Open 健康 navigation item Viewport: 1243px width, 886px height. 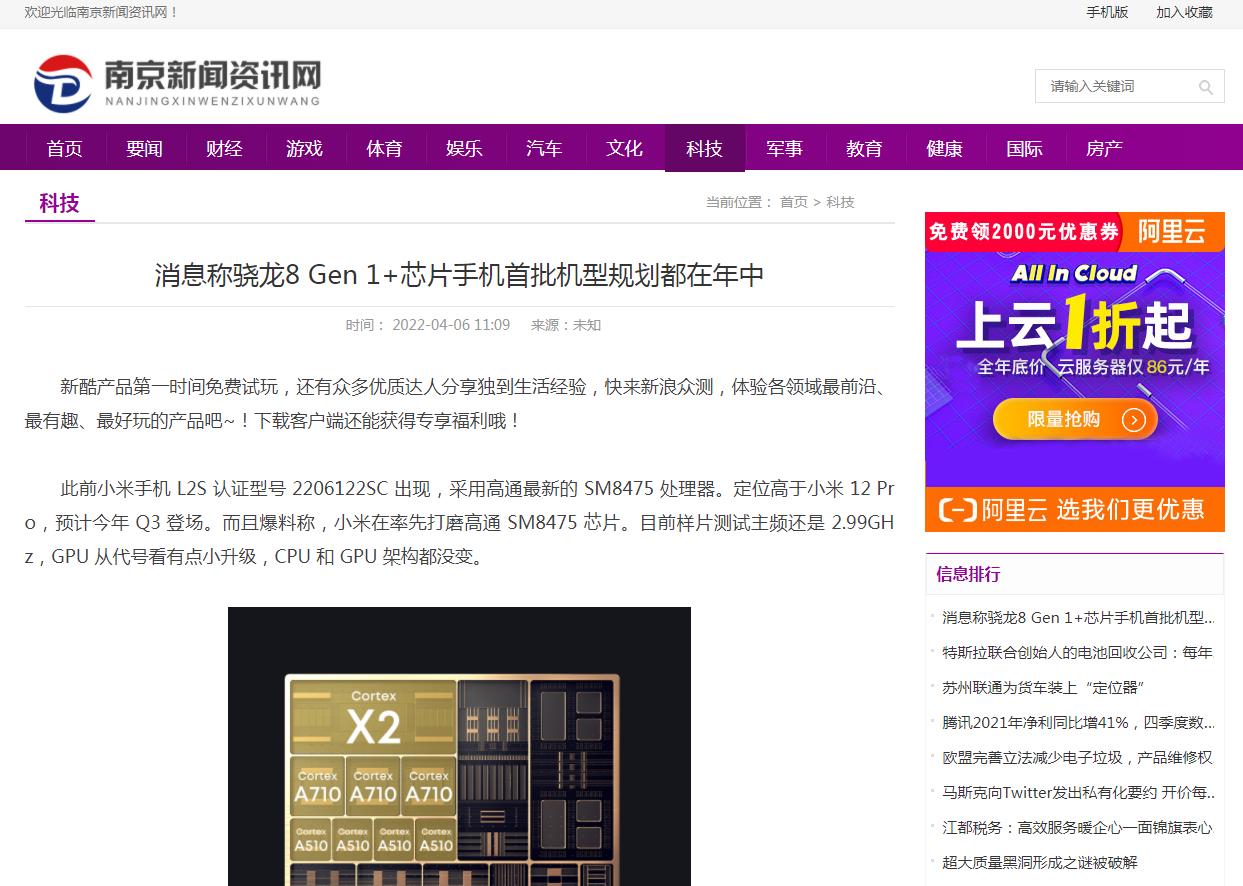[x=945, y=148]
